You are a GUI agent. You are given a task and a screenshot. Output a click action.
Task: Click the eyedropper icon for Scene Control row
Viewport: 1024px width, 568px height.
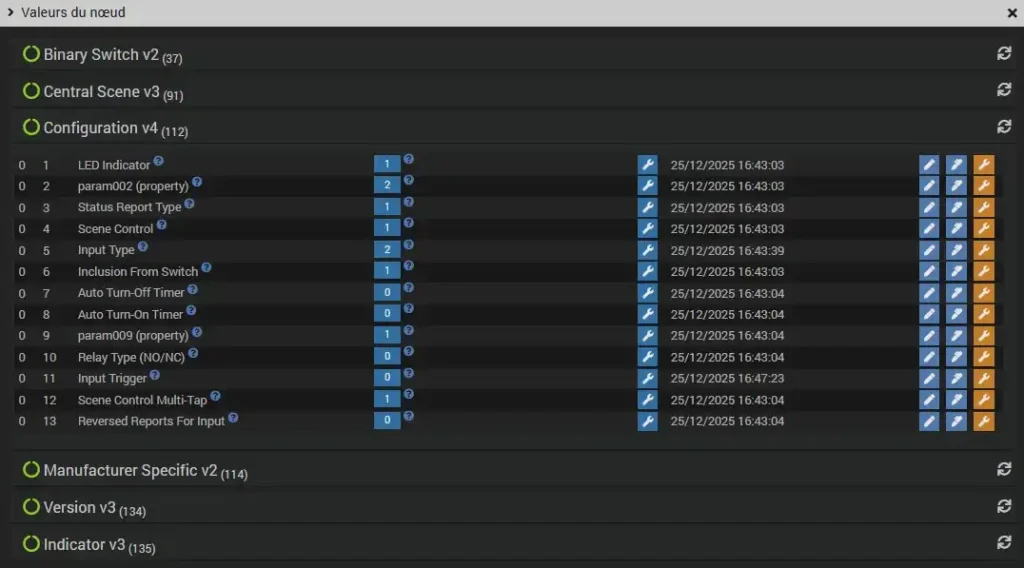956,229
